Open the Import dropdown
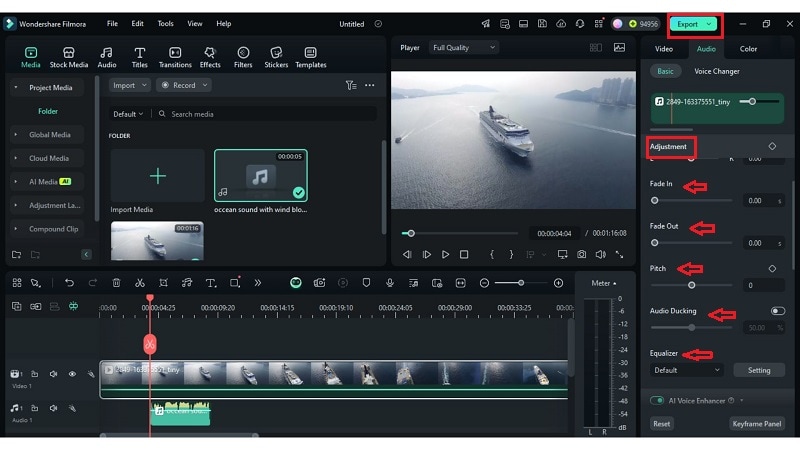 (130, 85)
